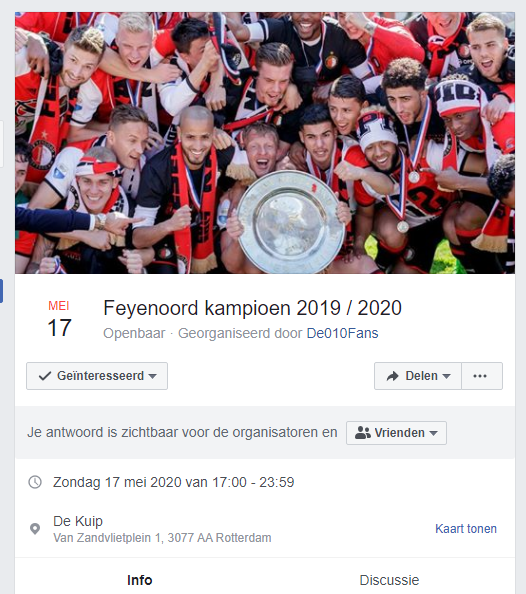526x594 pixels.
Task: Open the De010Fans organizer link
Action: coord(342,333)
